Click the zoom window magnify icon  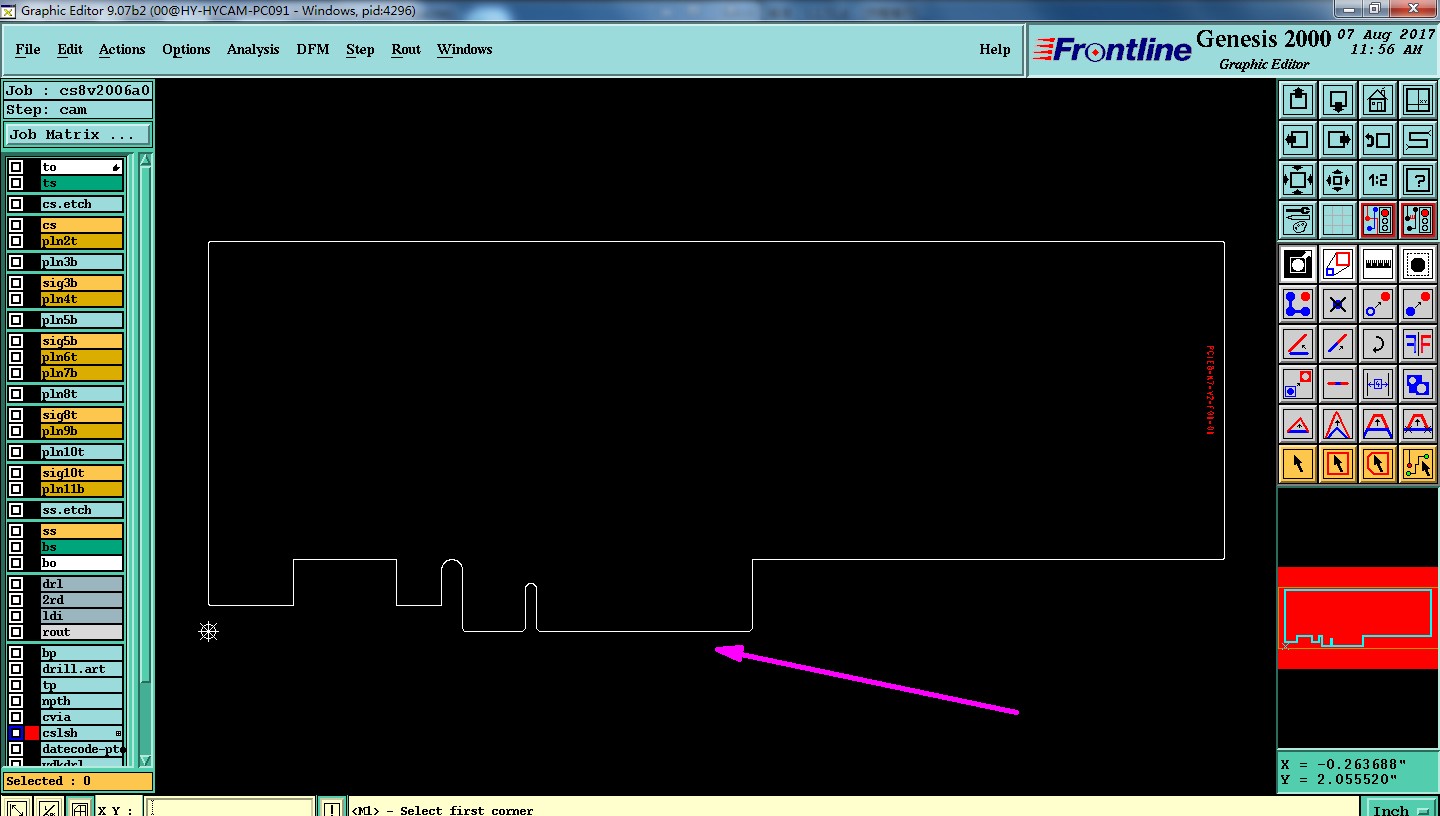(x=1298, y=264)
